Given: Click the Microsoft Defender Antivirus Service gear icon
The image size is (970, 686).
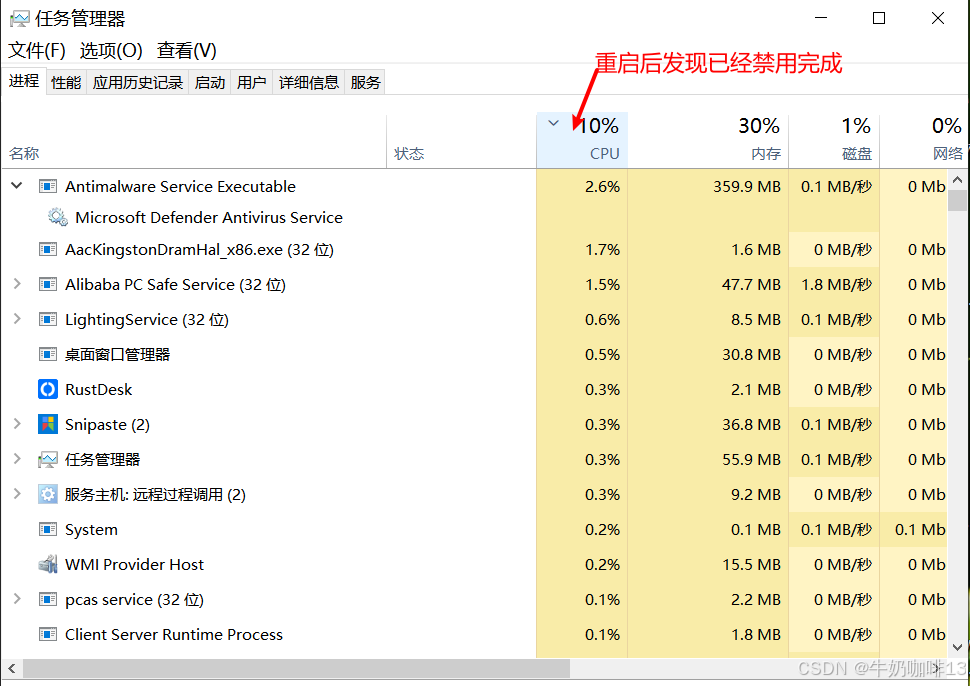Looking at the screenshot, I should 58,217.
